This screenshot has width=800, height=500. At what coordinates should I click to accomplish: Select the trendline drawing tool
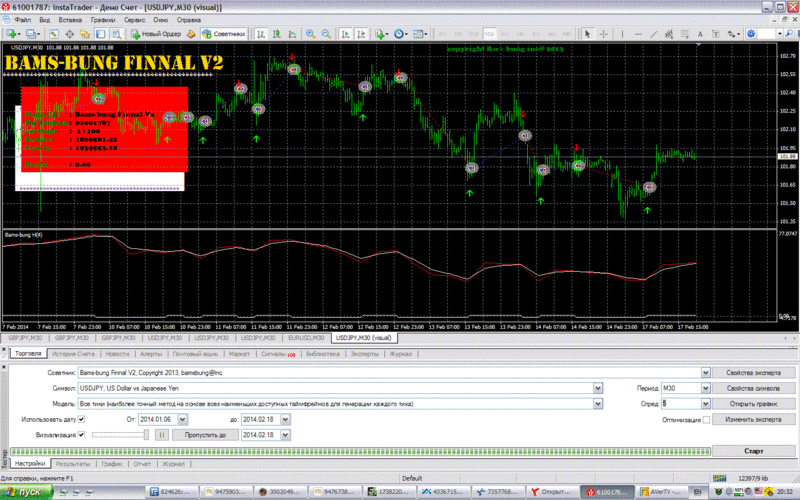click(654, 34)
